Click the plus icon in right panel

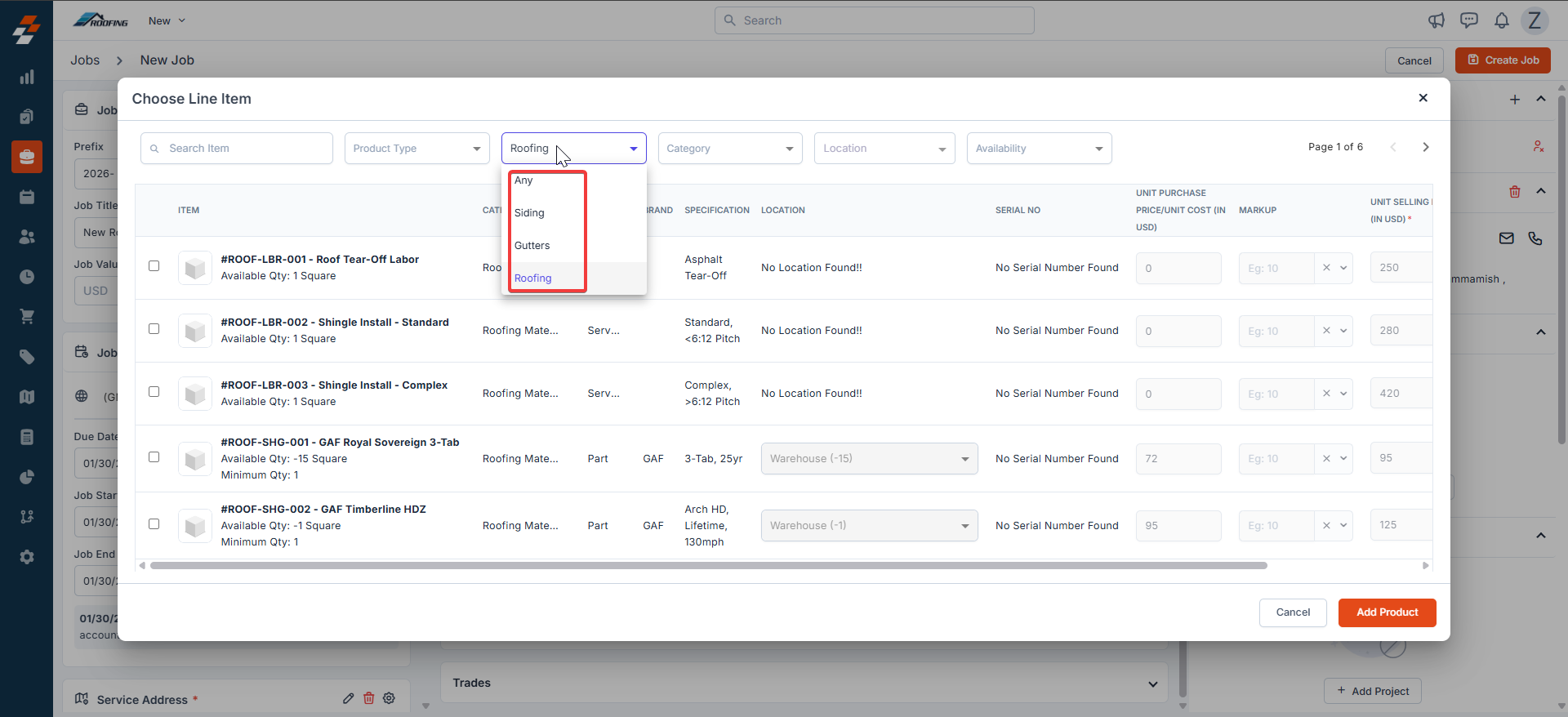point(1515,100)
